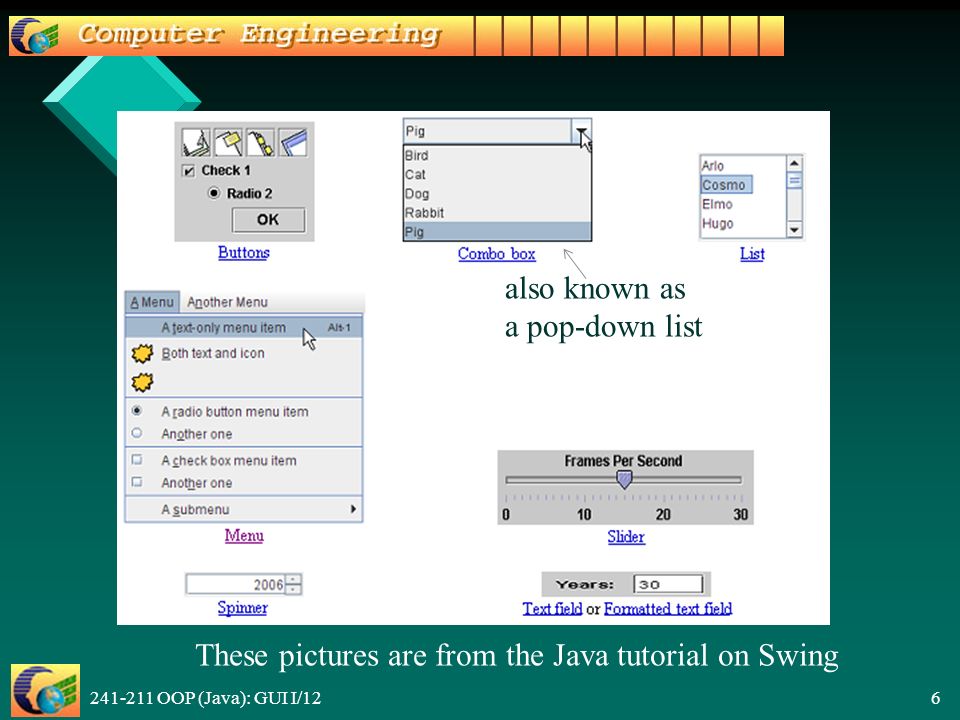960x720 pixels.
Task: Toggle the 'Another one' check box menu item
Action: coord(137,482)
